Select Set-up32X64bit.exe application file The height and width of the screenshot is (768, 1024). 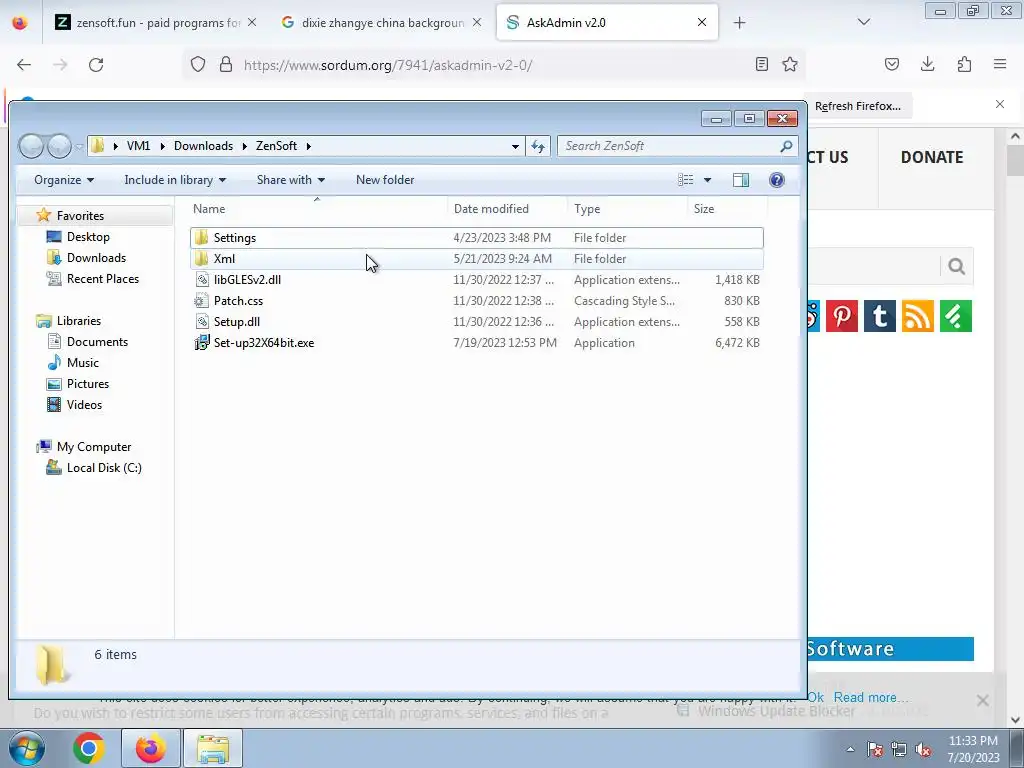coord(477,343)
